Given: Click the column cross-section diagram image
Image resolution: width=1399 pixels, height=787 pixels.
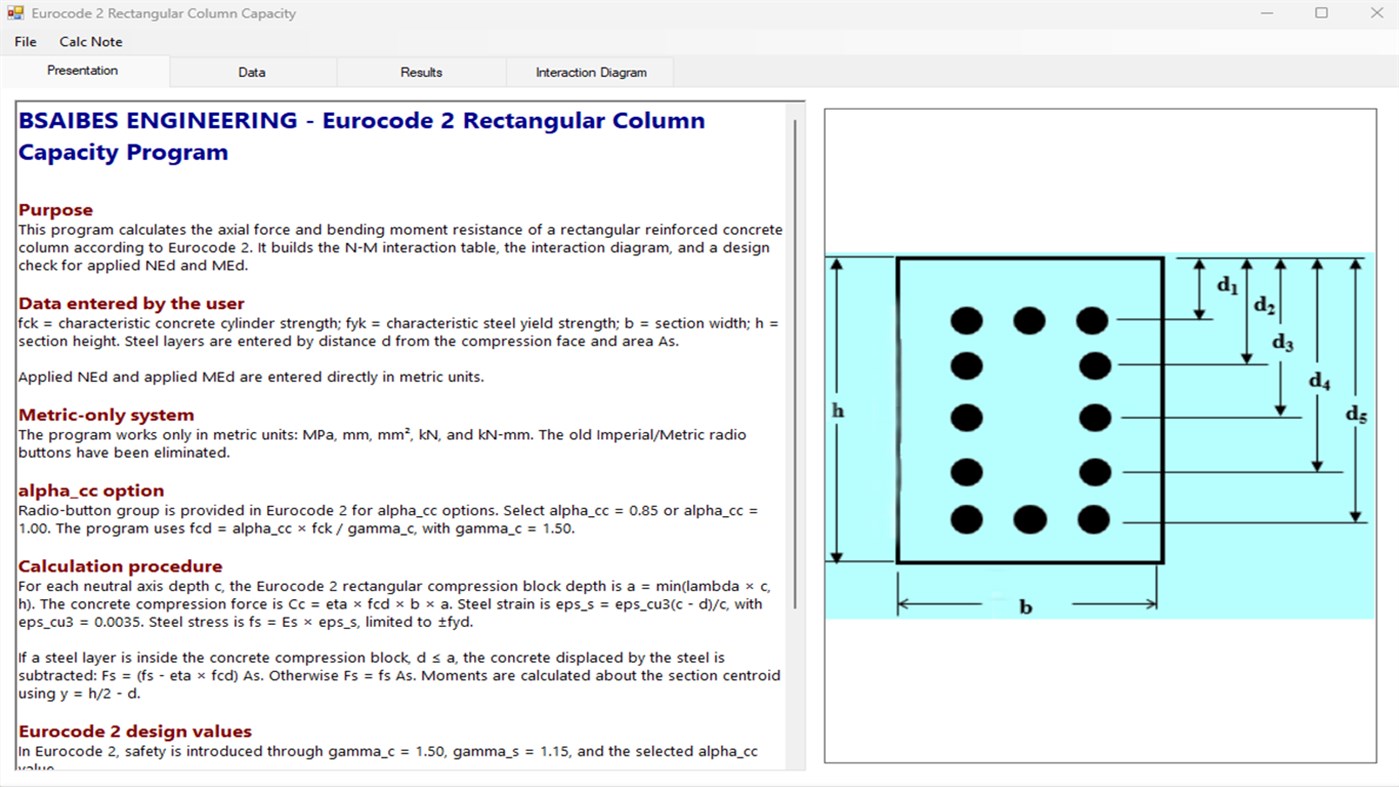Looking at the screenshot, I should coord(1099,435).
